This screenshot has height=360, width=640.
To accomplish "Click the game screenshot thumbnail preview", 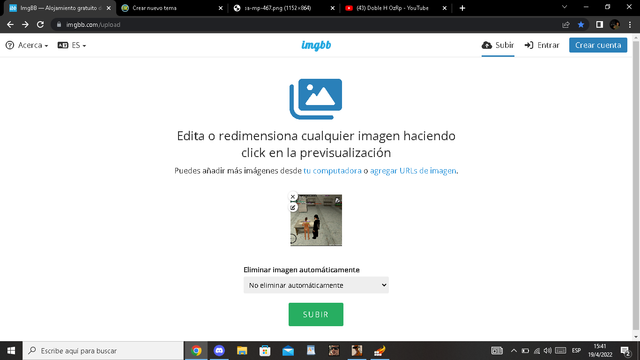I will (316, 220).
